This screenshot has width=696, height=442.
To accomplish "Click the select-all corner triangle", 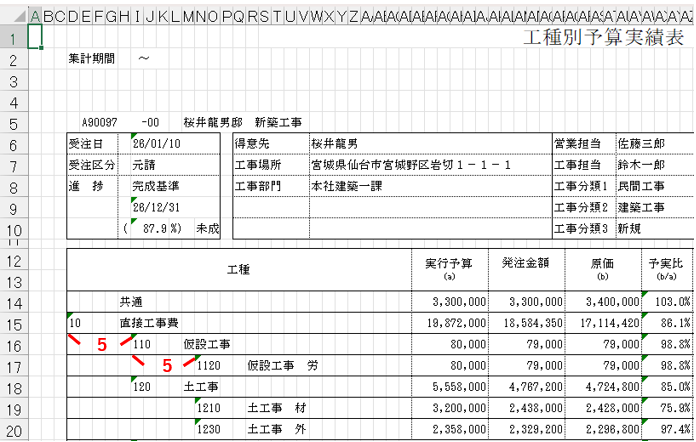I will pos(20,16).
